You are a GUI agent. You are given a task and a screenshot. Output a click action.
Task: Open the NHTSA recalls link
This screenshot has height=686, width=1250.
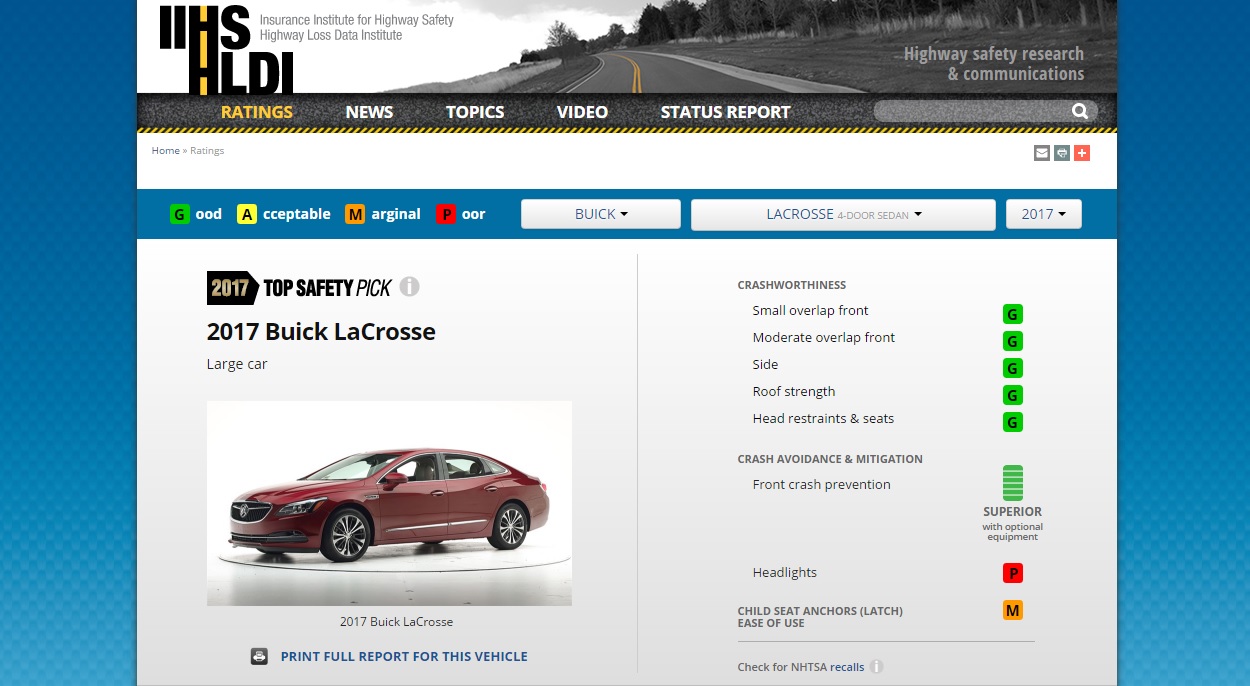pyautogui.click(x=847, y=667)
